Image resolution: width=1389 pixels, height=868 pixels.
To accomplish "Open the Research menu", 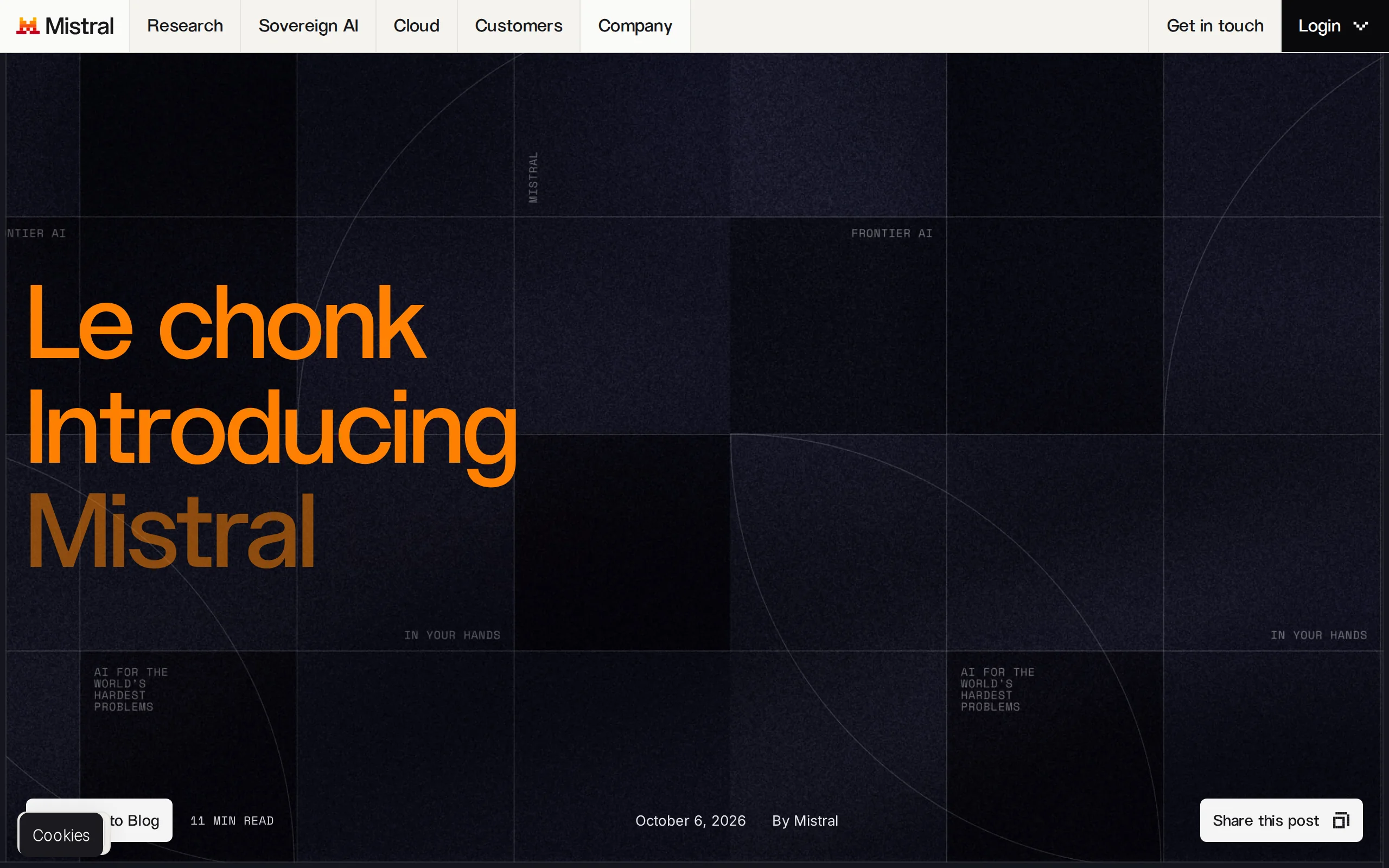I will (x=185, y=26).
